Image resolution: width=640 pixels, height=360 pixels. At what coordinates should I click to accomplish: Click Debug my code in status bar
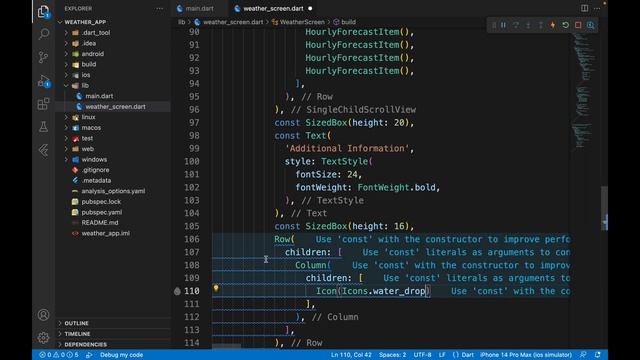pyautogui.click(x=122, y=355)
